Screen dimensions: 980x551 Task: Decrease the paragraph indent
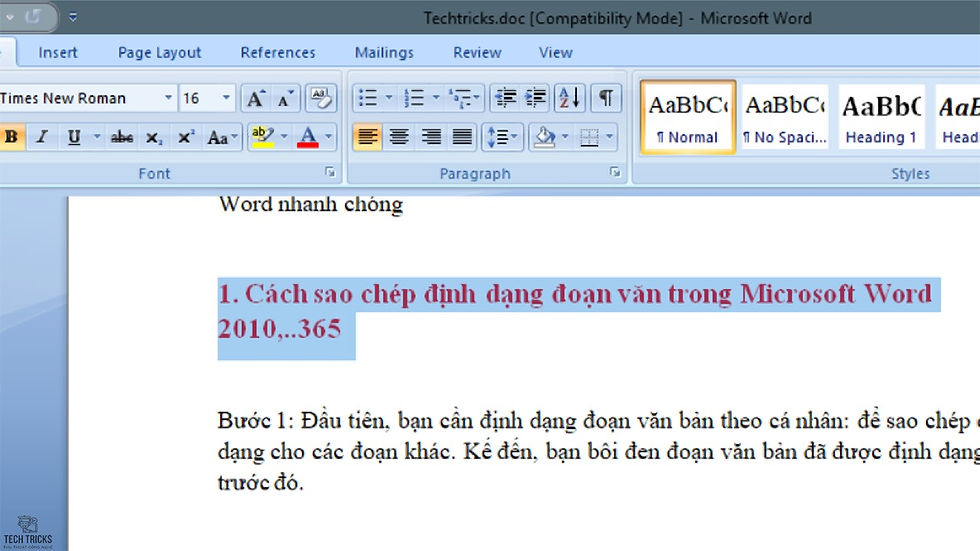click(504, 99)
